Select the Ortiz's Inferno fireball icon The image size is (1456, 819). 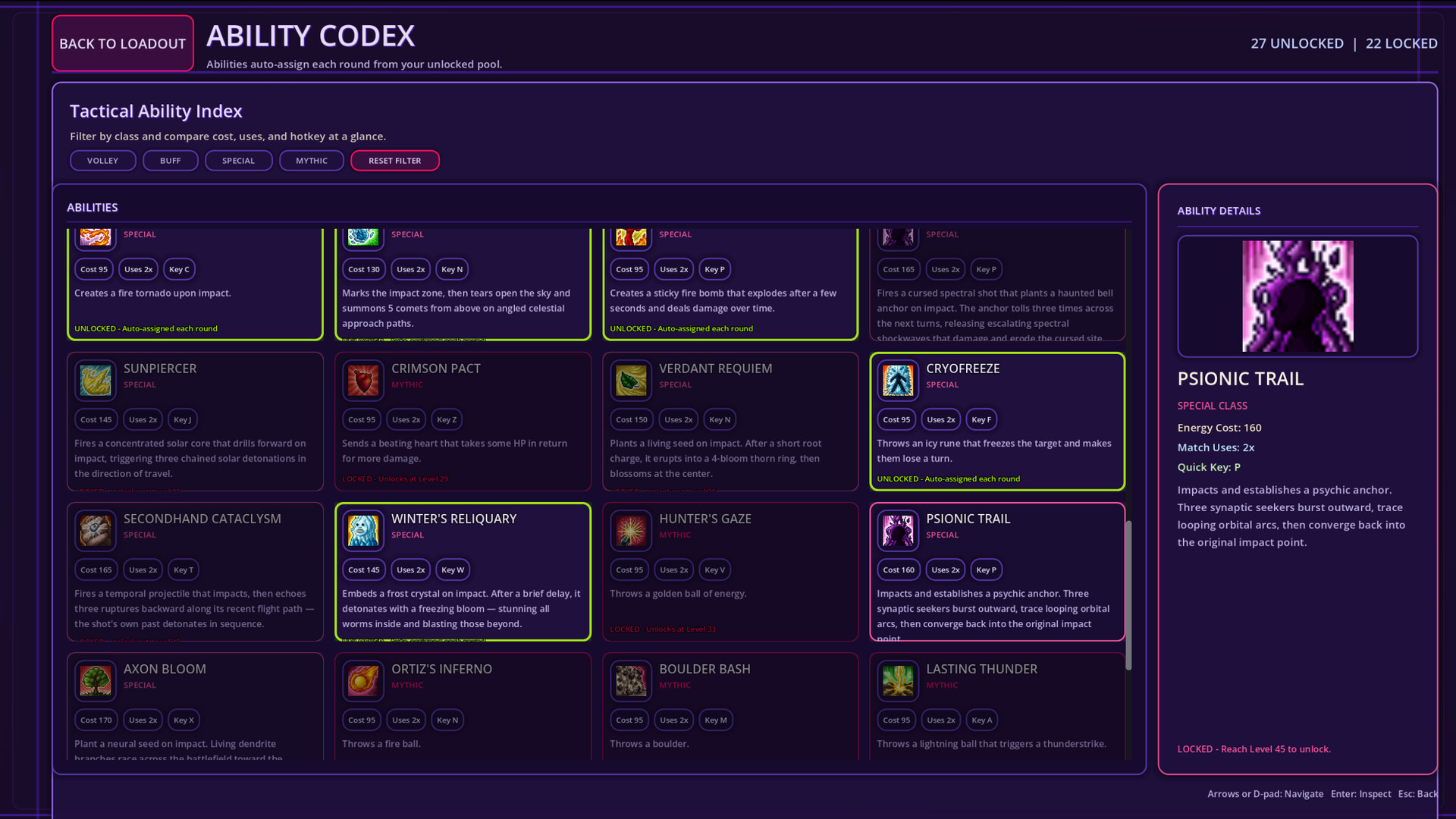[x=363, y=680]
